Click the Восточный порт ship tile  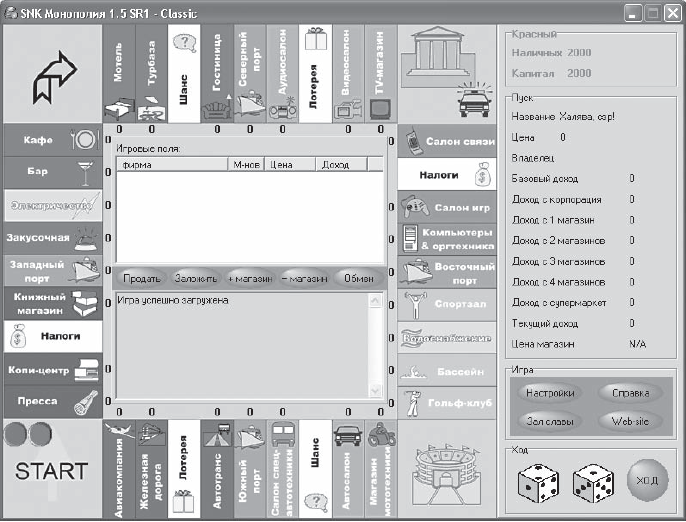447,272
